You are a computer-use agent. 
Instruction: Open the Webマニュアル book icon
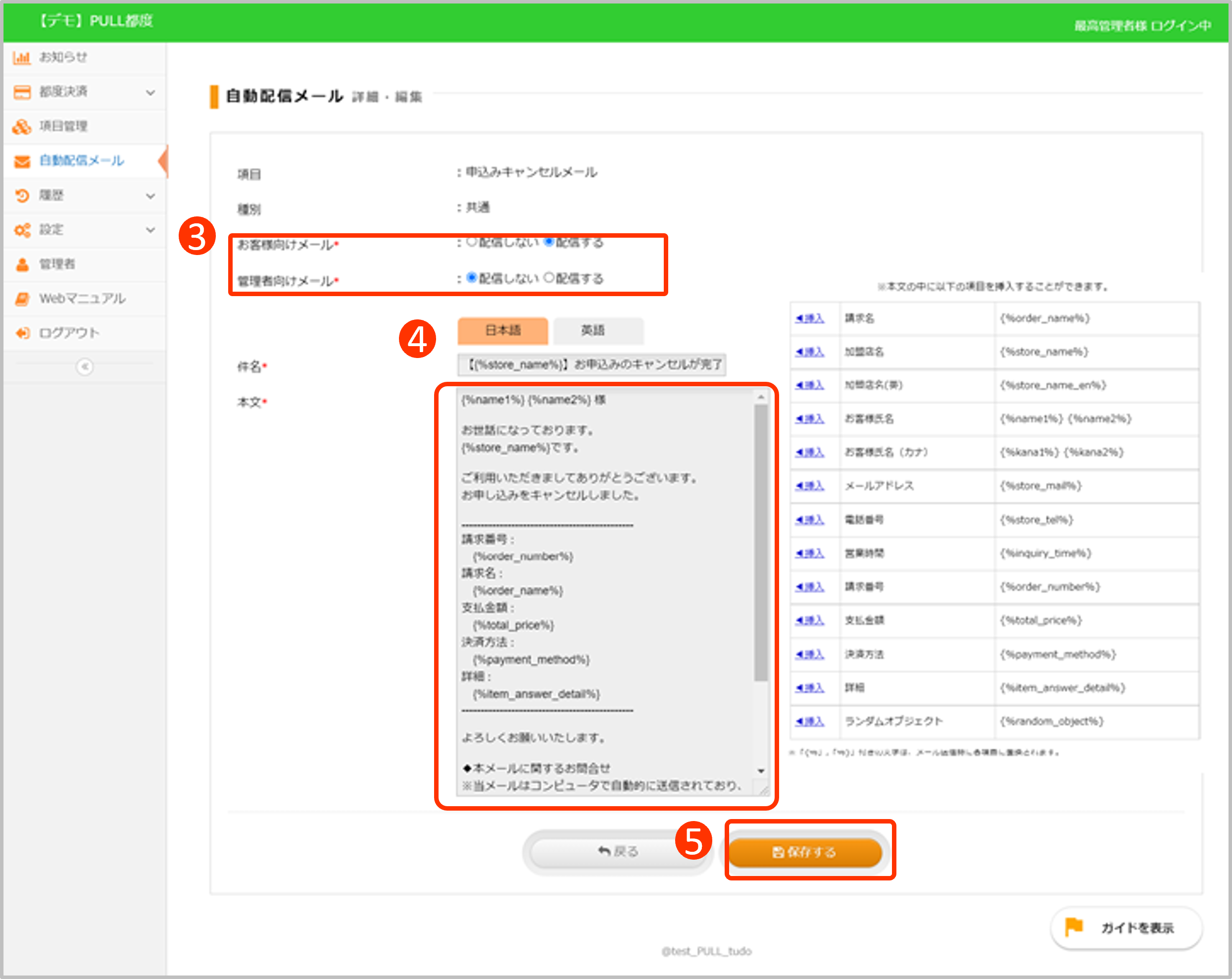click(x=22, y=299)
